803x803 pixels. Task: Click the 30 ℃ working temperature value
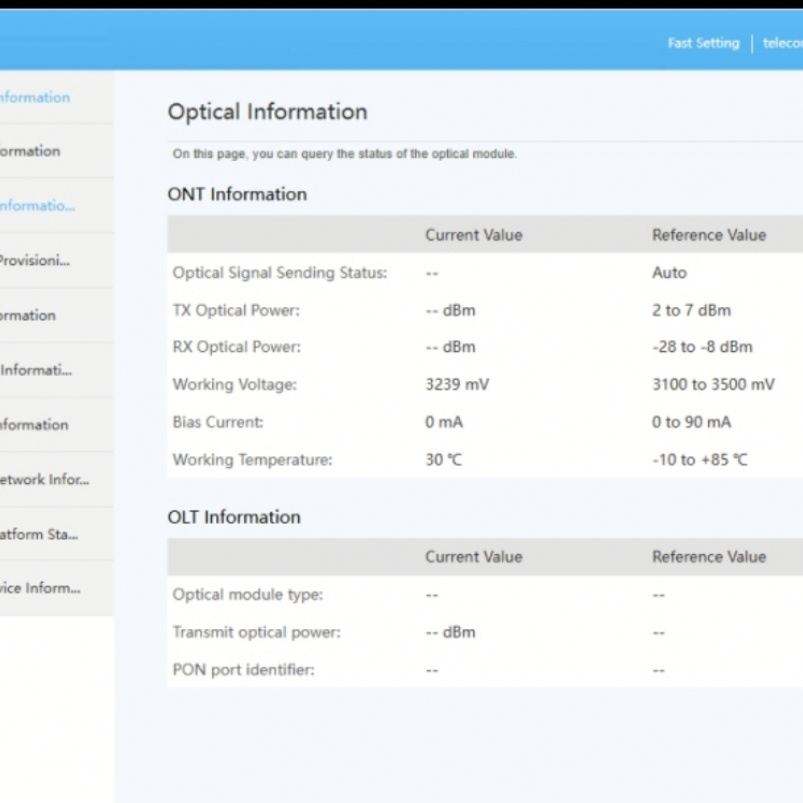[x=444, y=460]
